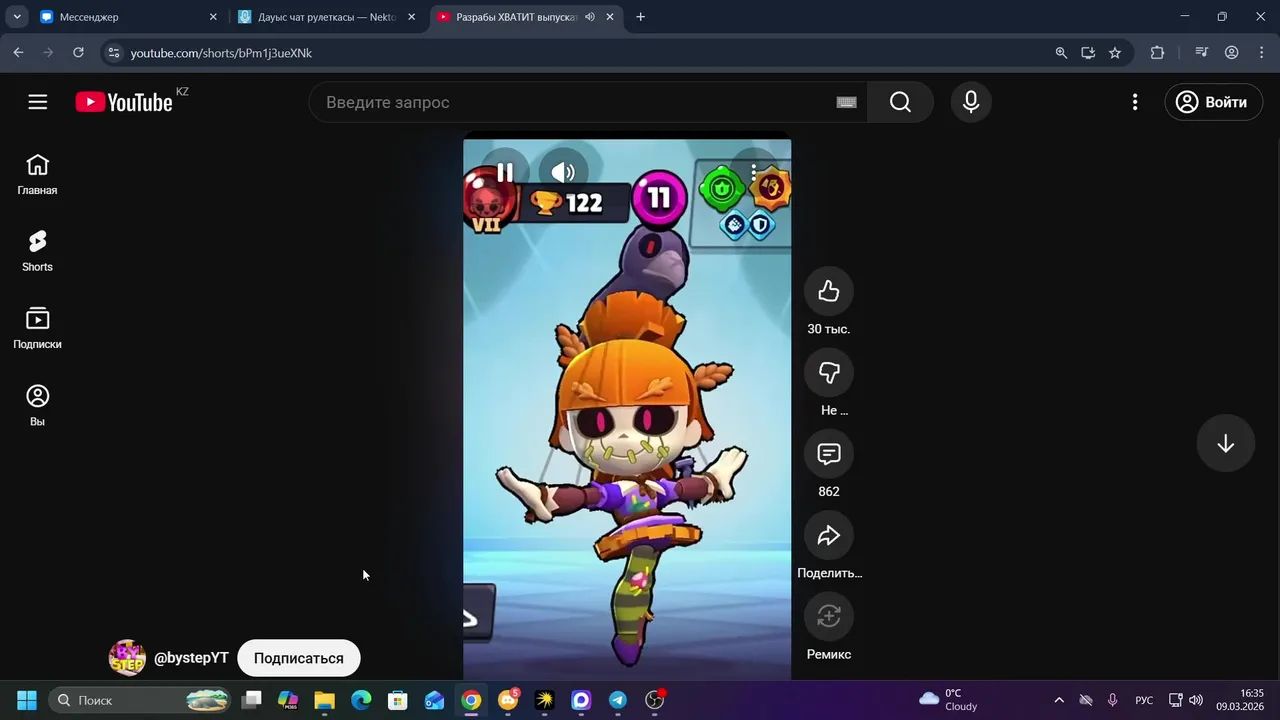Go to next short with down arrow
Viewport: 1280px width, 720px height.
pos(1225,443)
